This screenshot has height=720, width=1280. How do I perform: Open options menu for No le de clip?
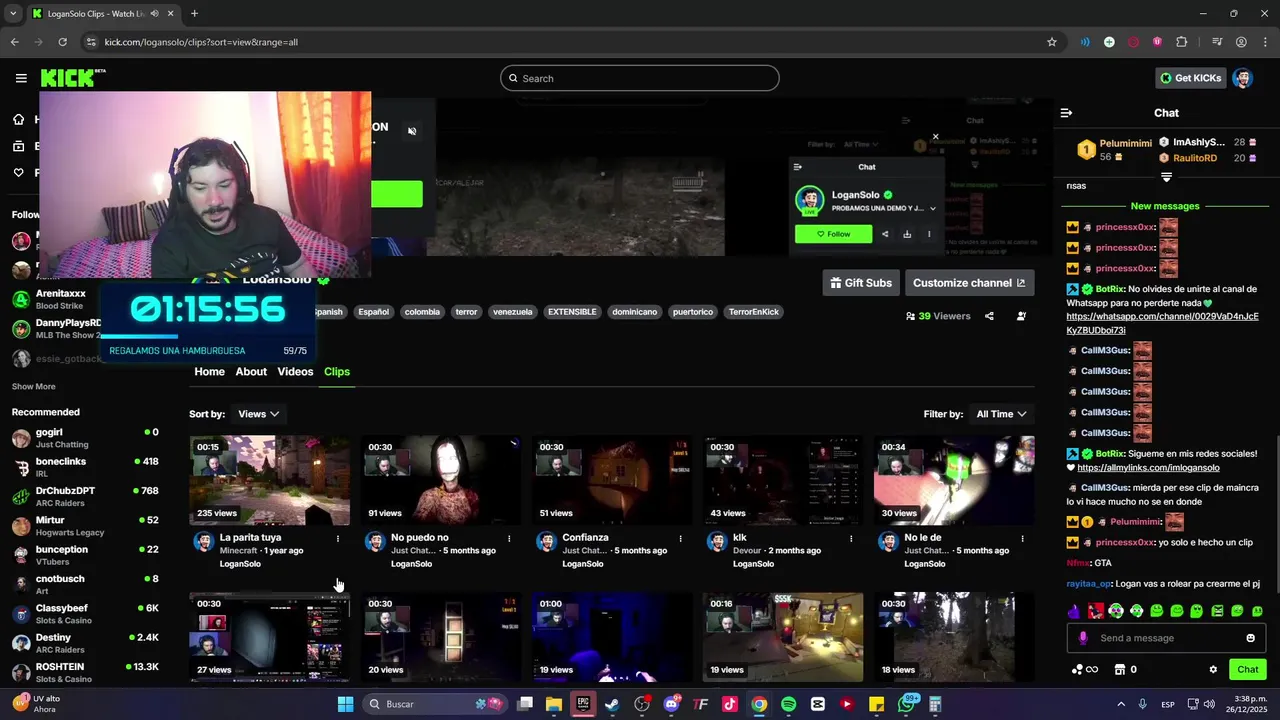pos(1022,538)
